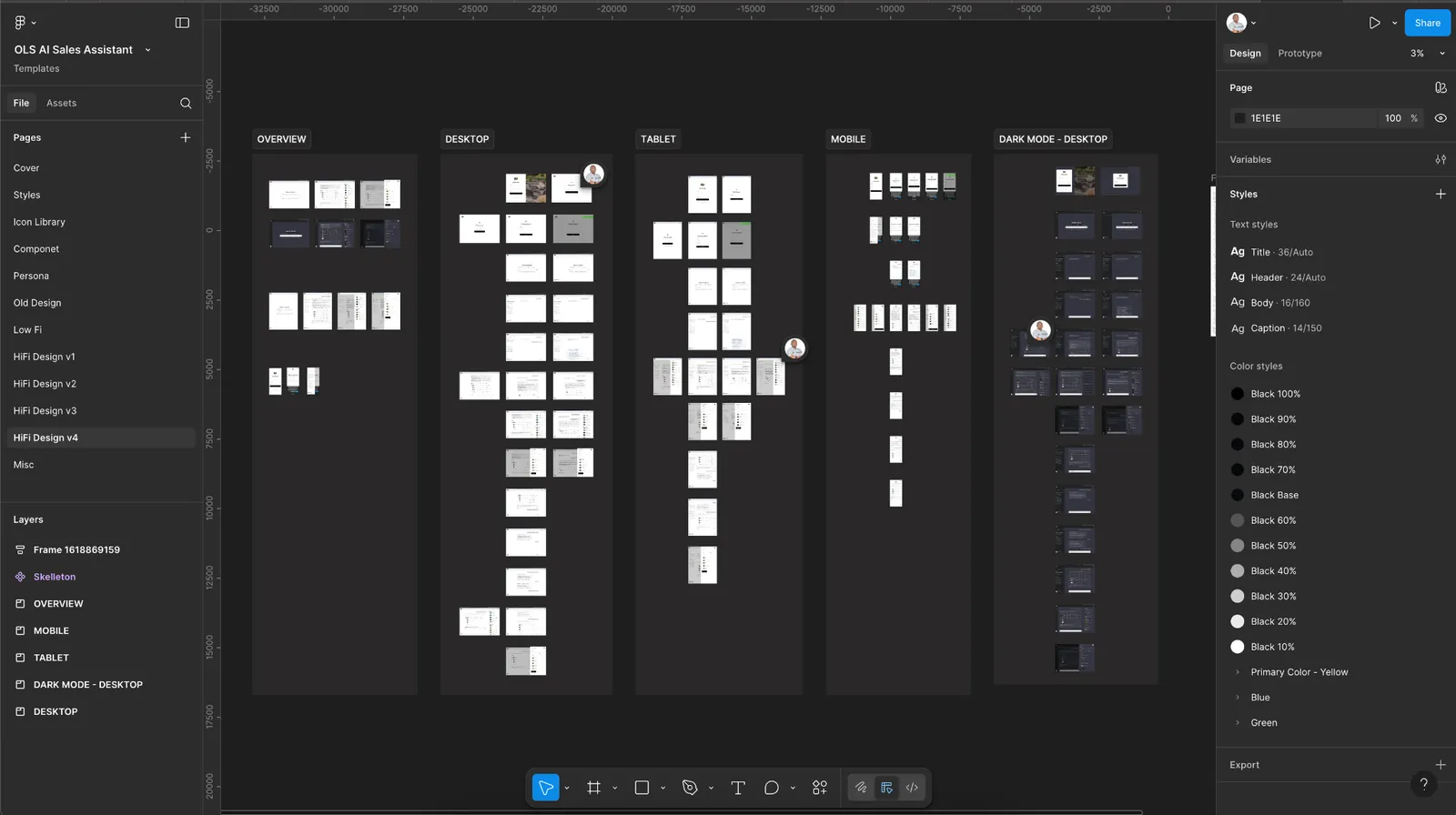Open the Figma main menu logo

pyautogui.click(x=20, y=23)
